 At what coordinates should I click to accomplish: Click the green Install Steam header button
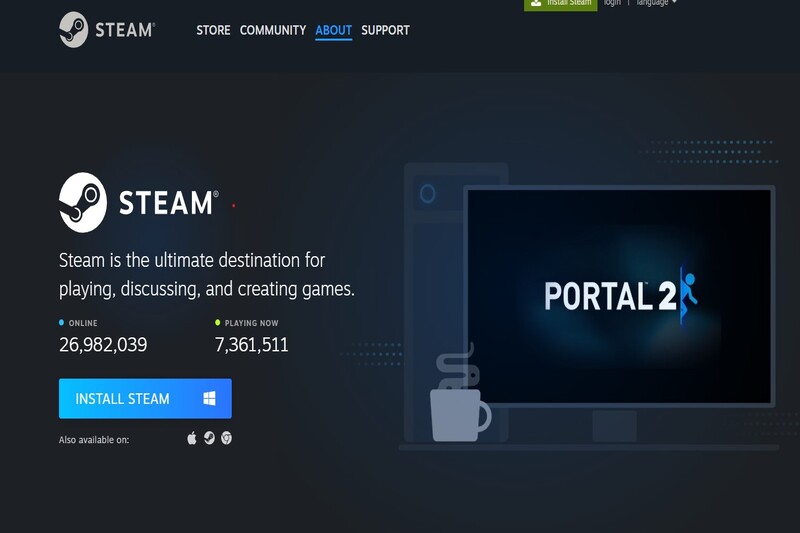(x=560, y=4)
